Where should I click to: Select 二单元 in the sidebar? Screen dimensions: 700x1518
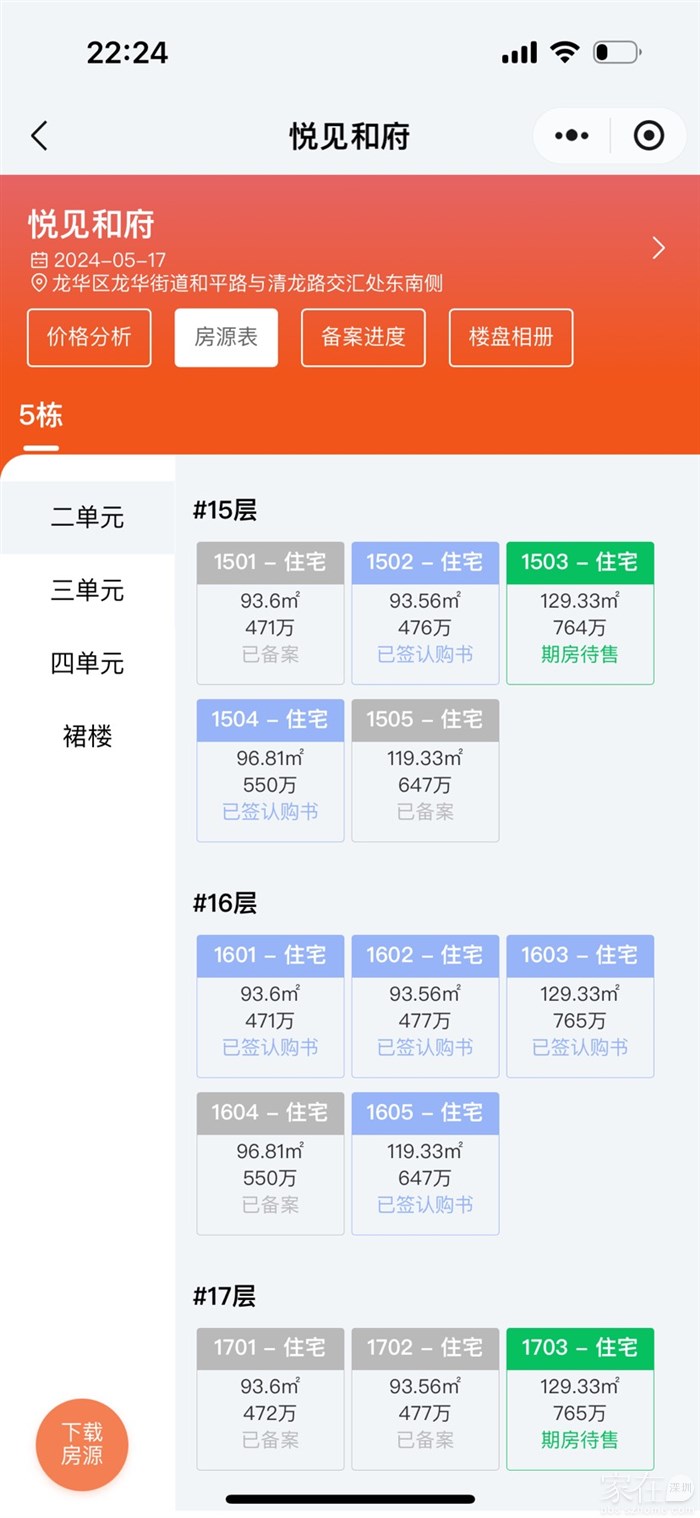click(x=88, y=518)
